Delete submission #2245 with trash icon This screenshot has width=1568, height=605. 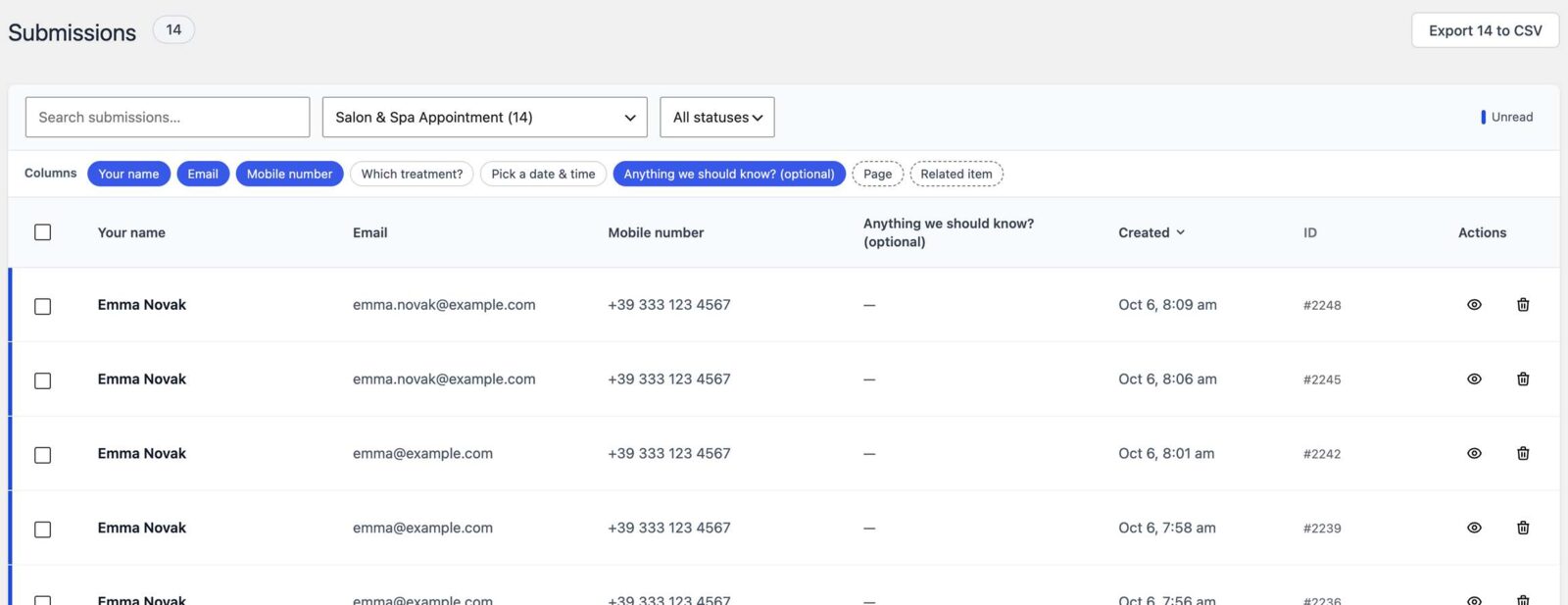(x=1523, y=379)
